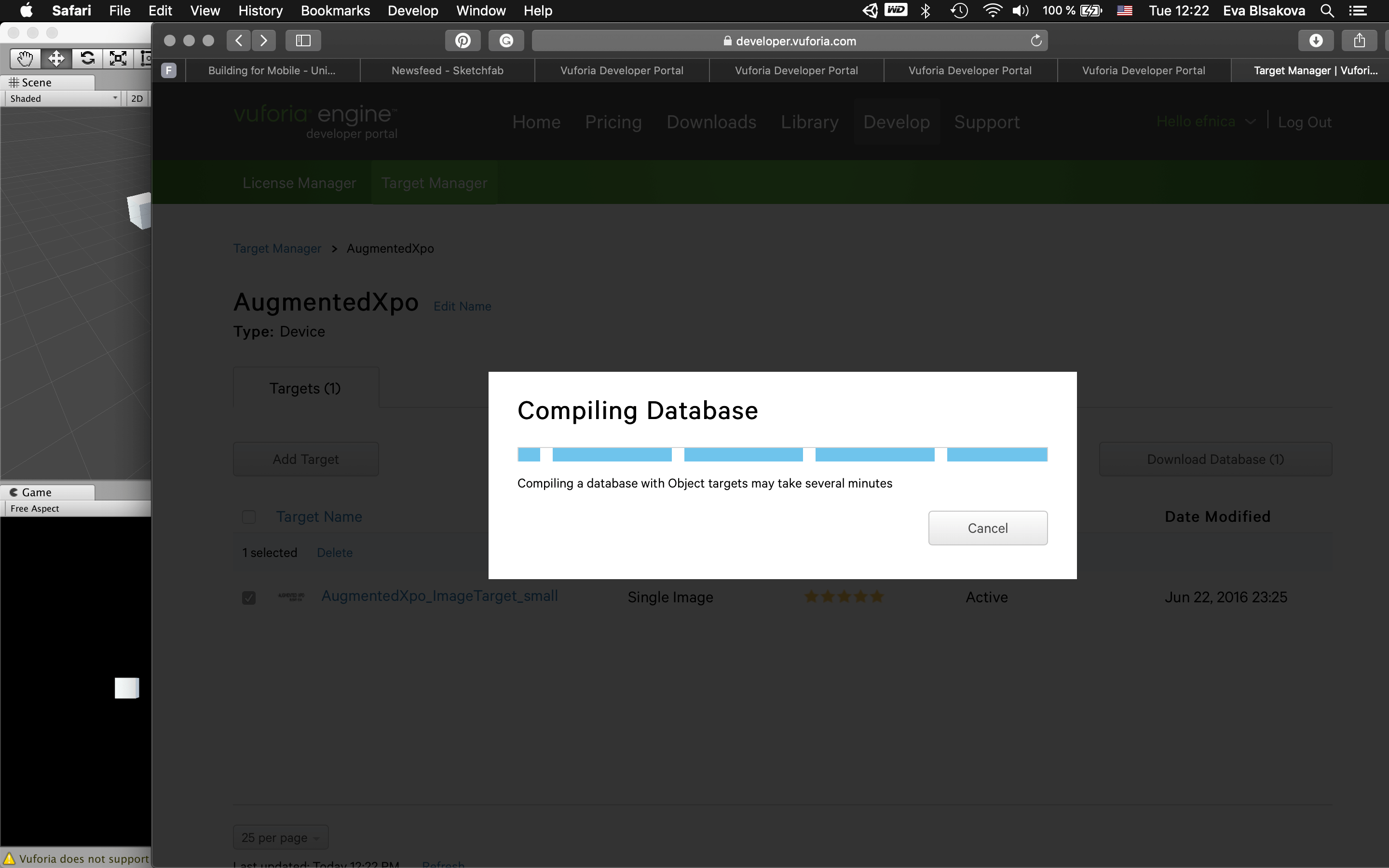Select the Unity Move tool
This screenshot has height=868, width=1389.
pos(56,58)
